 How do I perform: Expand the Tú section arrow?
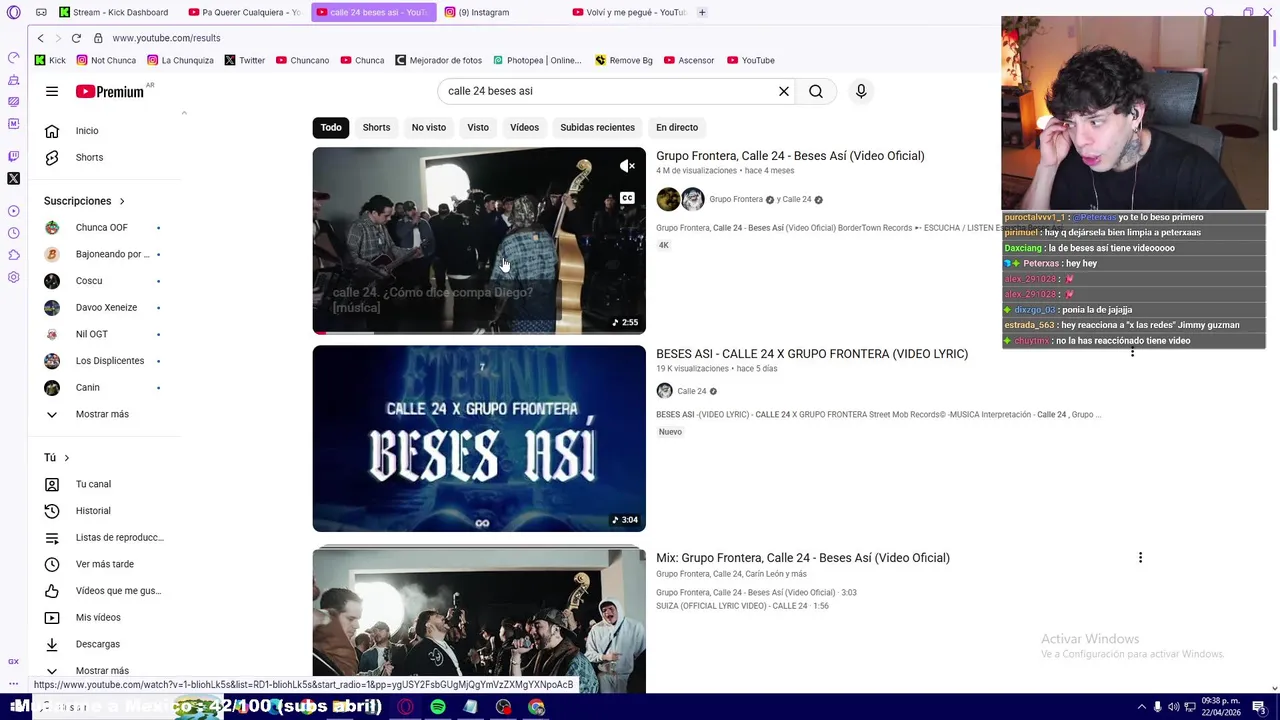[x=67, y=457]
